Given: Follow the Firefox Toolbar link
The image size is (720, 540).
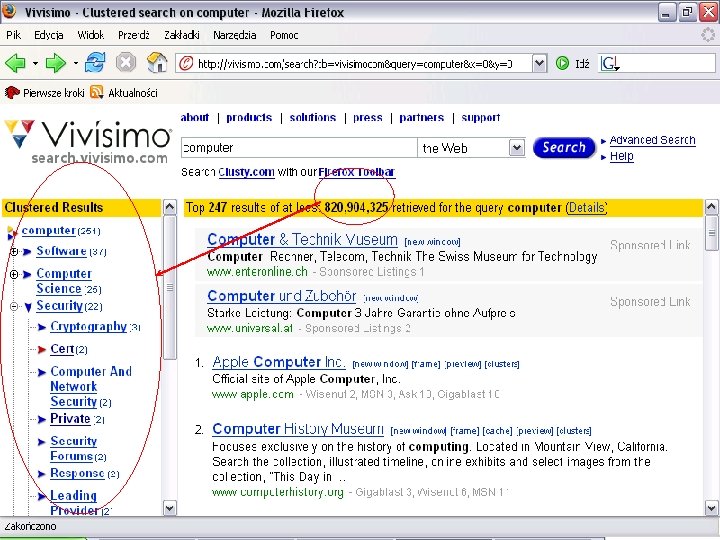Looking at the screenshot, I should tap(357, 172).
